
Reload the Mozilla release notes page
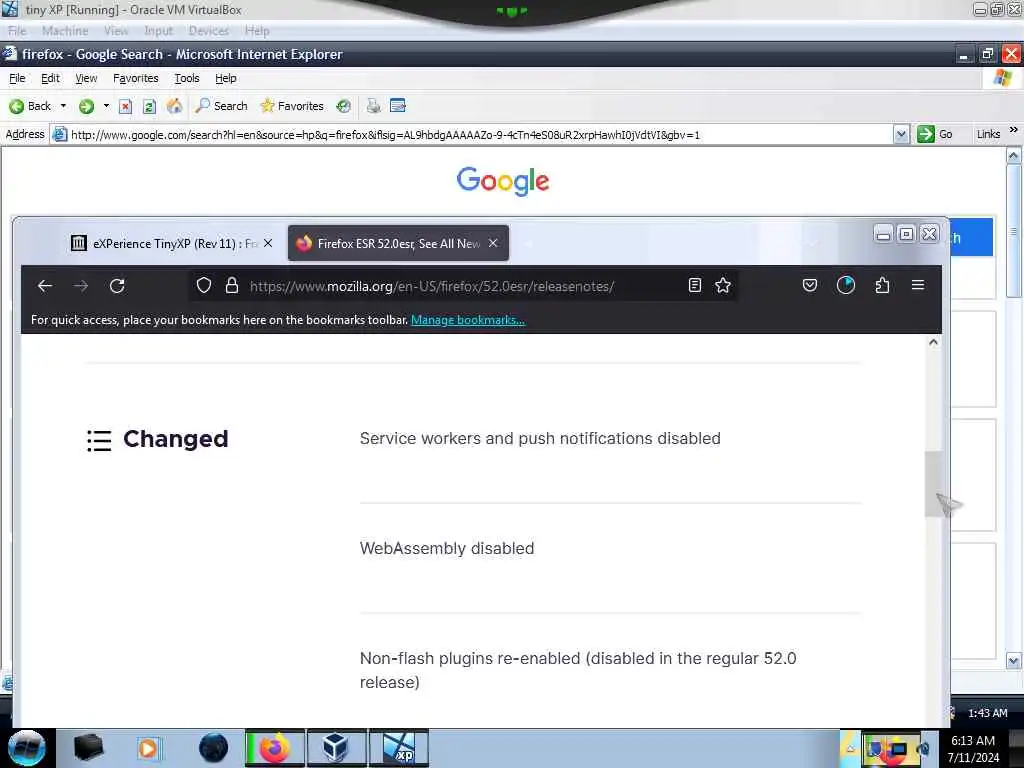(x=118, y=286)
